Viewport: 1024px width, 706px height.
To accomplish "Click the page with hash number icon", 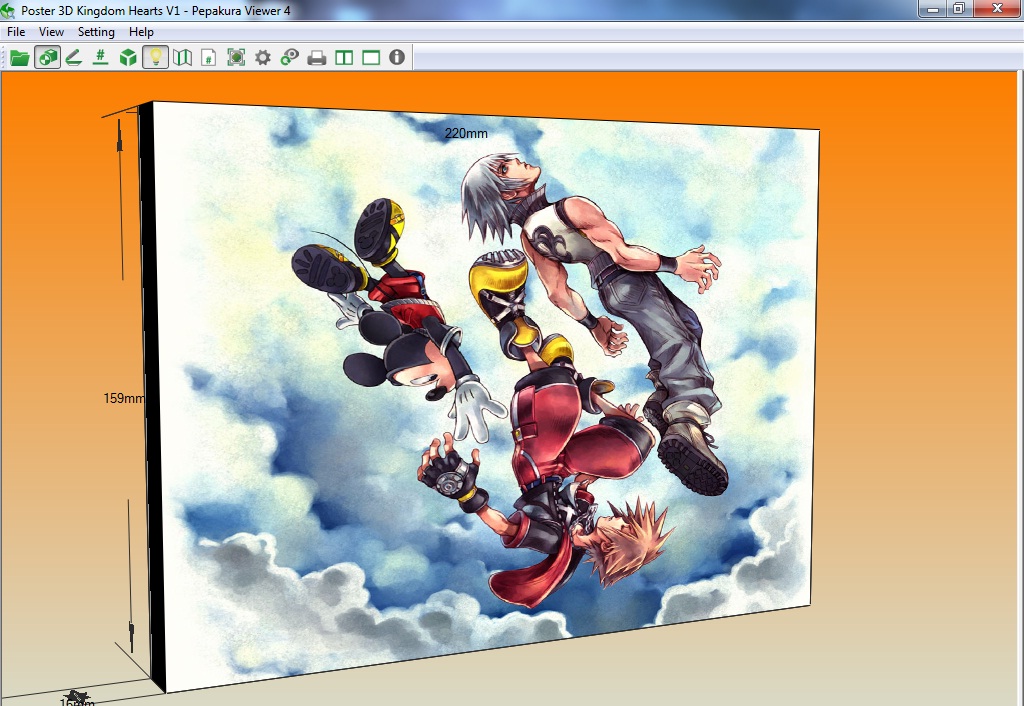I will point(208,57).
